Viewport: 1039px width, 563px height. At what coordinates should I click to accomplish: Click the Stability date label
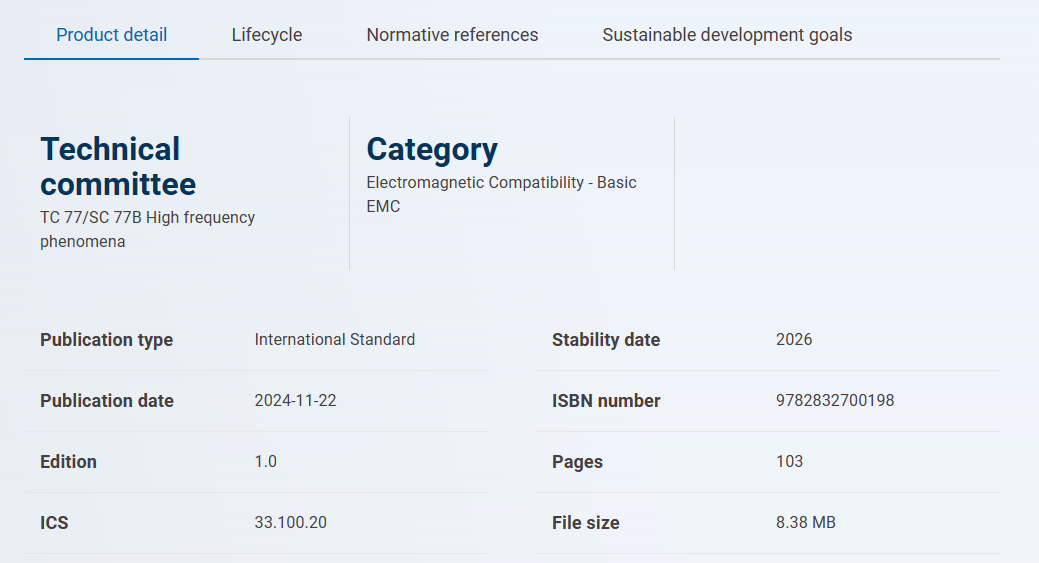click(605, 340)
